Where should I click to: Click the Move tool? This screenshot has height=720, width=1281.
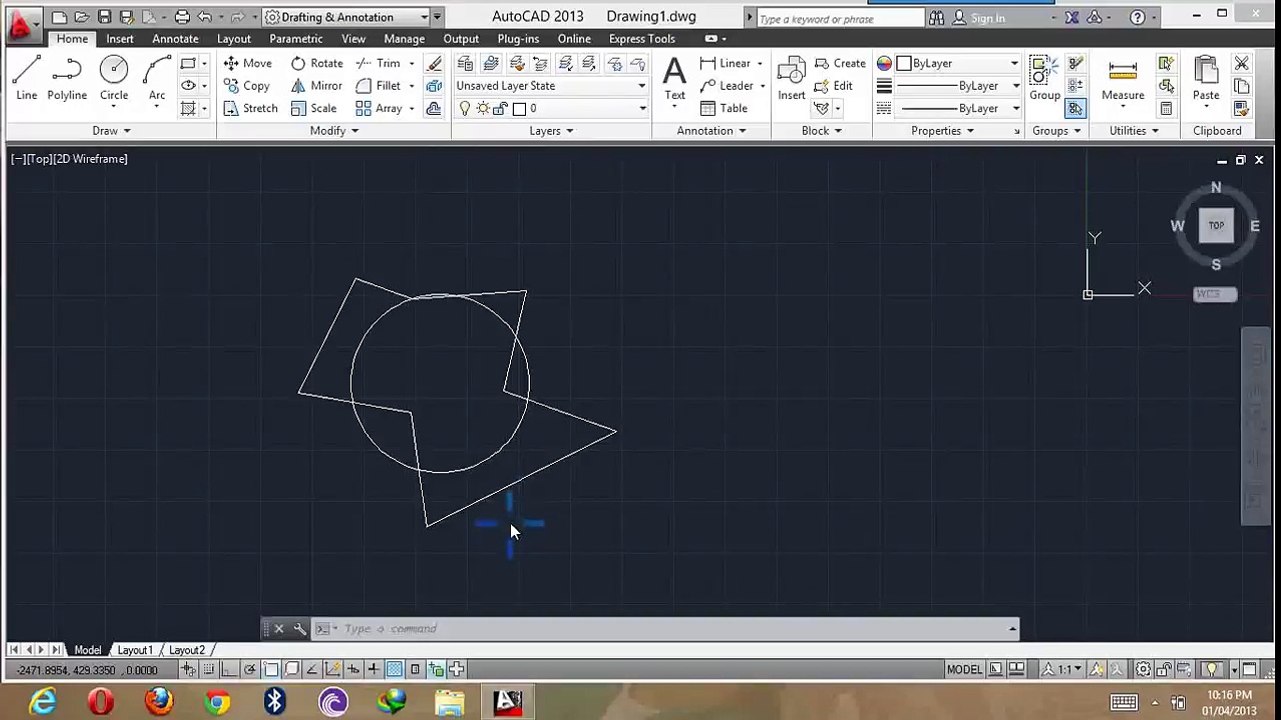(247, 63)
